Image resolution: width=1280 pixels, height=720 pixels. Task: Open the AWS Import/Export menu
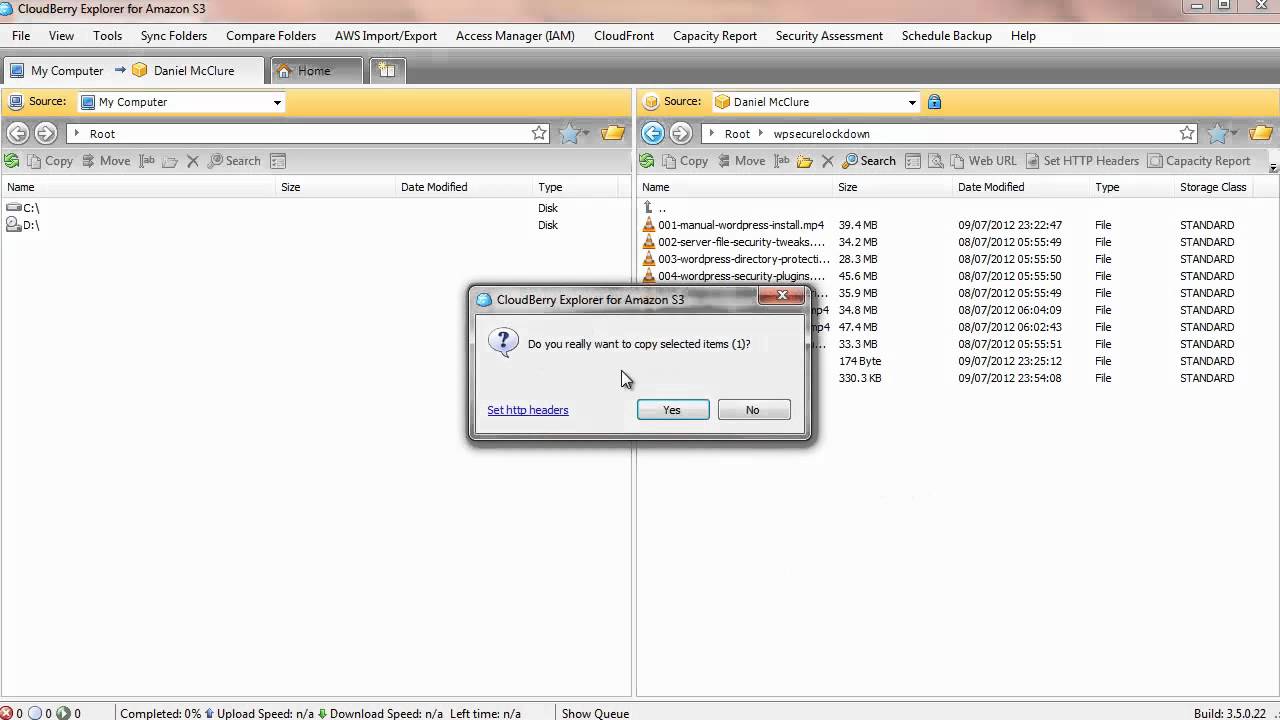tap(386, 35)
